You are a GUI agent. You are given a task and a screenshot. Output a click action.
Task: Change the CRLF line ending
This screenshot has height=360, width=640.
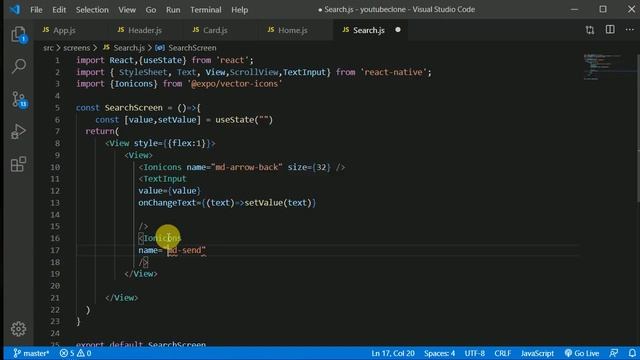pos(502,353)
